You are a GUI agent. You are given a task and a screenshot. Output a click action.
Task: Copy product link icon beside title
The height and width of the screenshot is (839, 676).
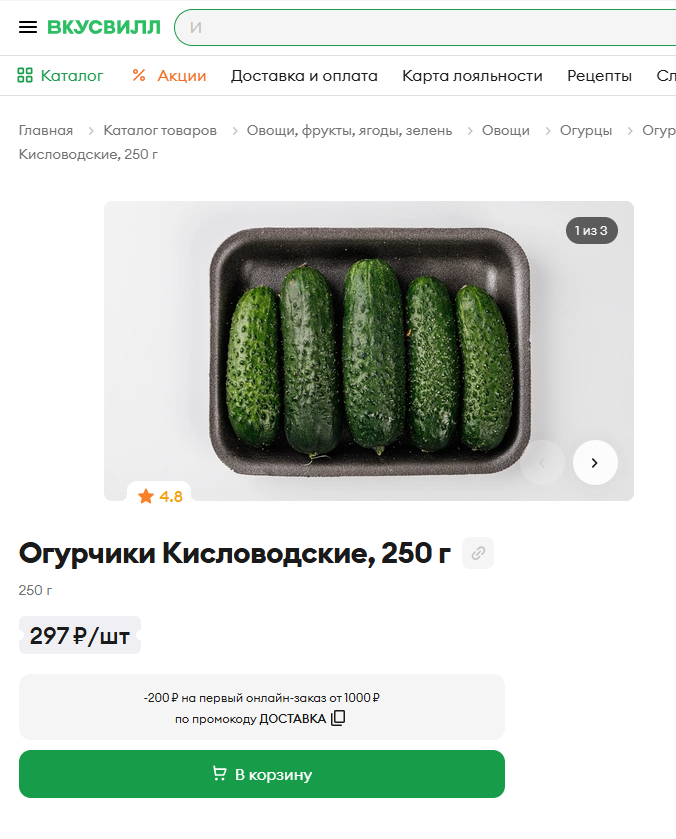(x=478, y=553)
